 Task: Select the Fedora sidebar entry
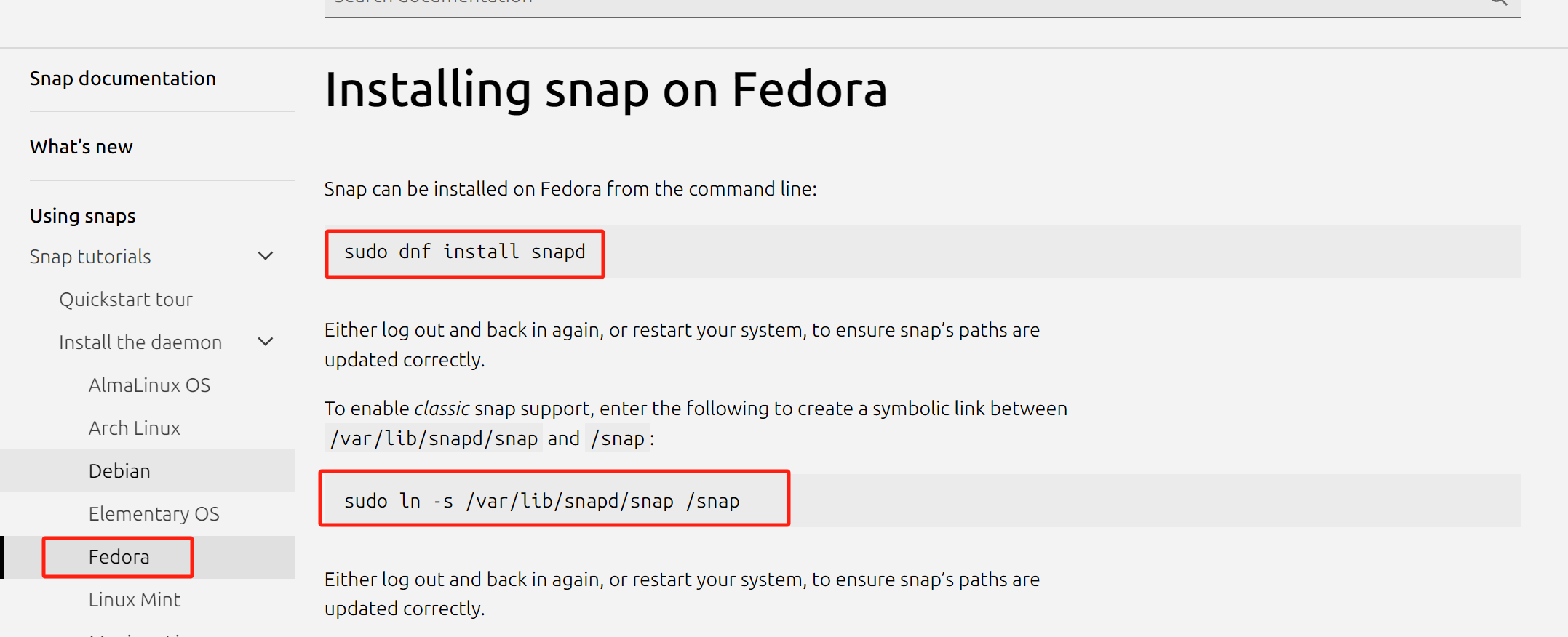point(119,557)
